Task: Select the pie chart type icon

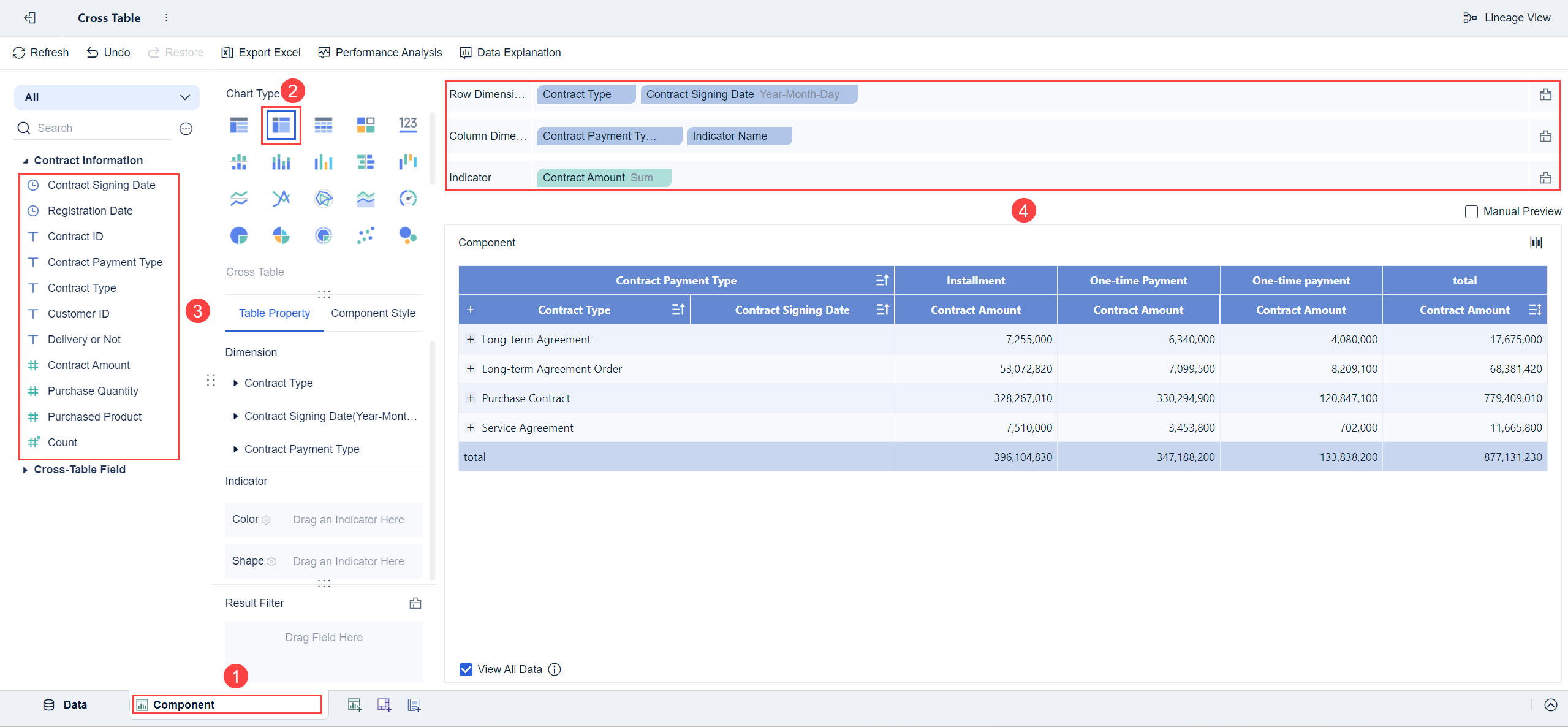Action: pos(239,235)
